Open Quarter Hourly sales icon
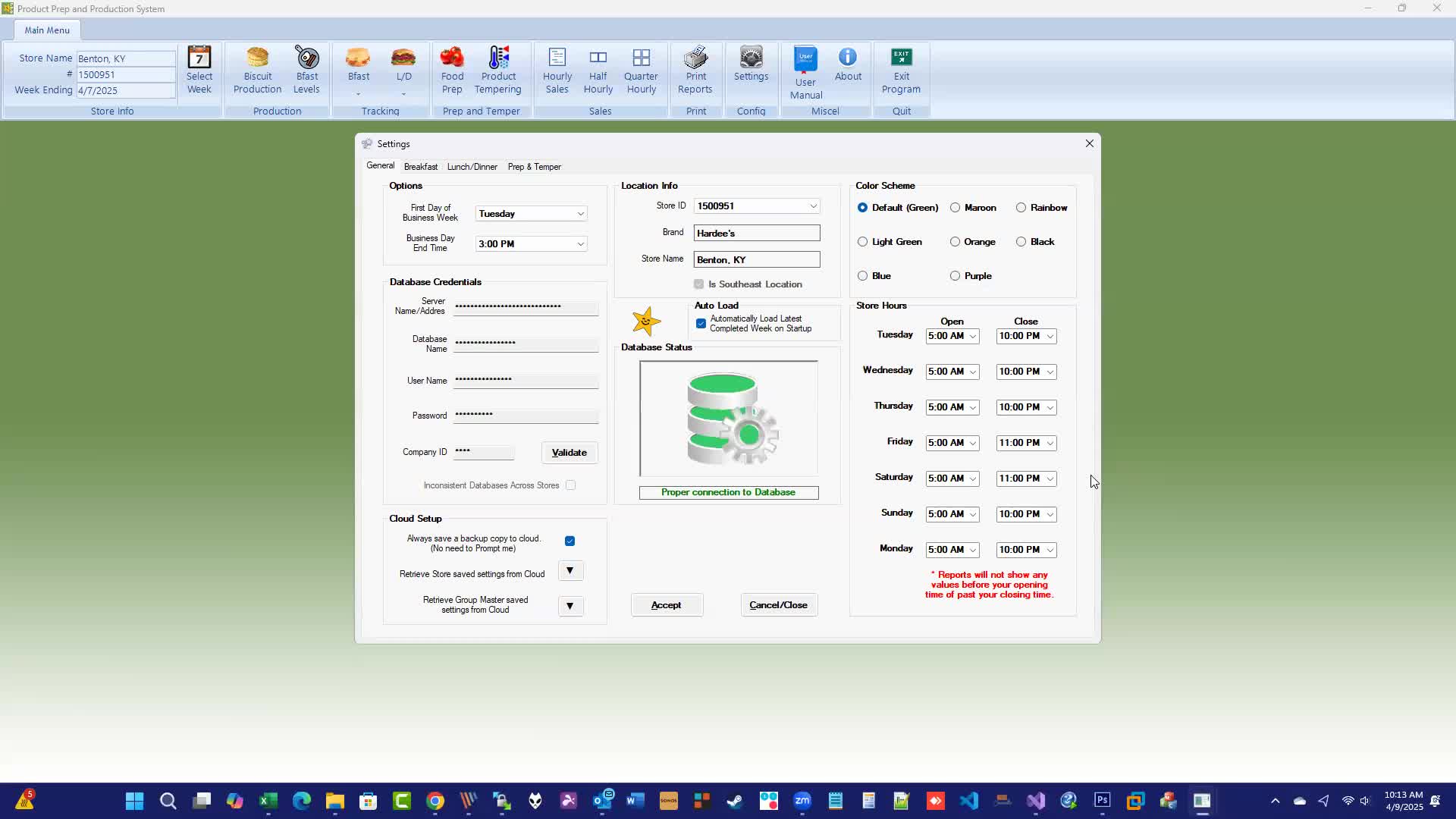1456x819 pixels. [x=641, y=58]
